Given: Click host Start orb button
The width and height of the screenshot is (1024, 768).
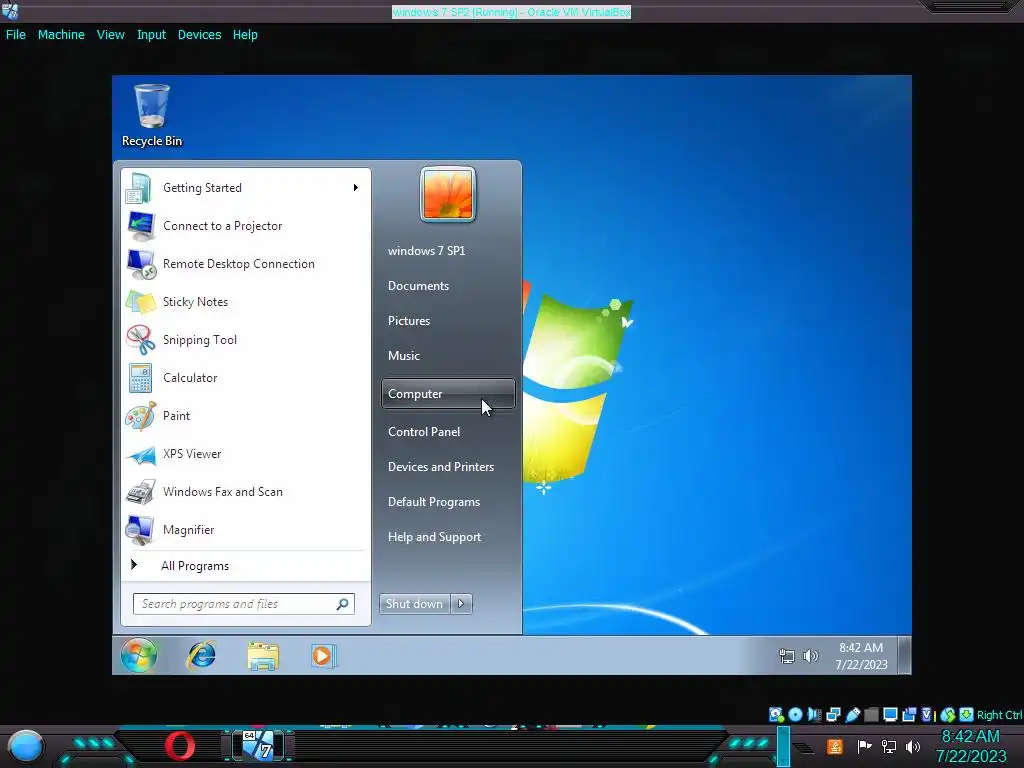Looking at the screenshot, I should click(26, 746).
